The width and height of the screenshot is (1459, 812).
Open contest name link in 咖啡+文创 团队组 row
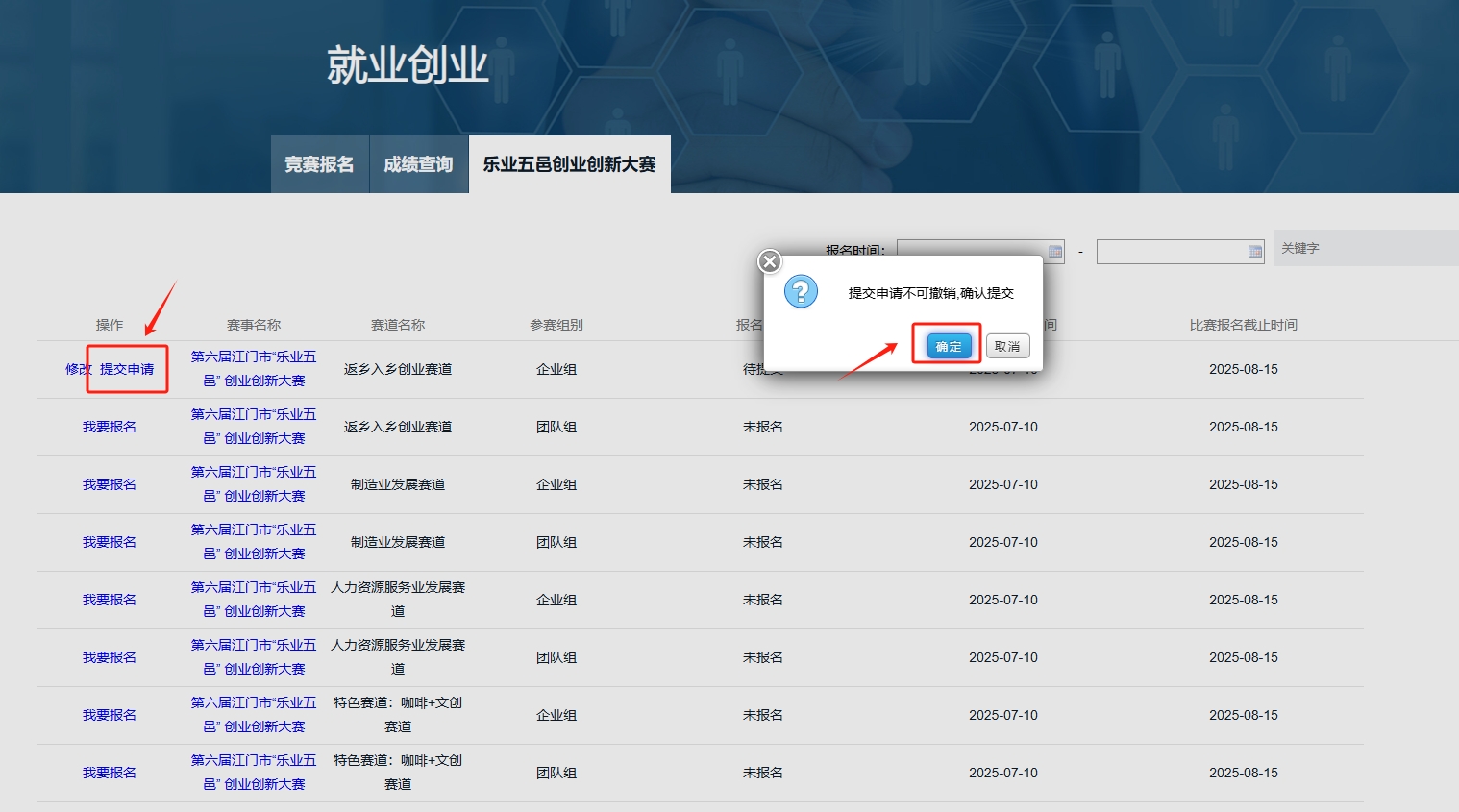[254, 773]
